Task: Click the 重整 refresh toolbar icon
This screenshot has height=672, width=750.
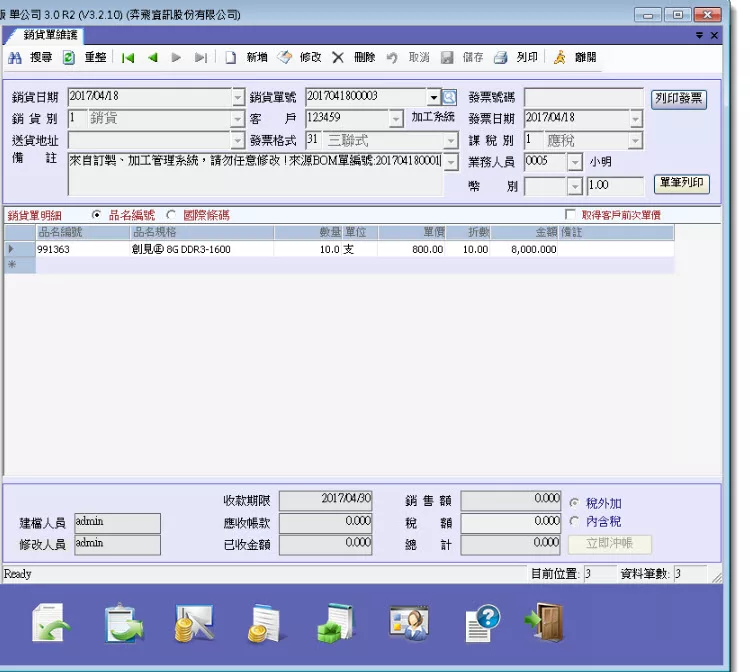Action: point(69,58)
